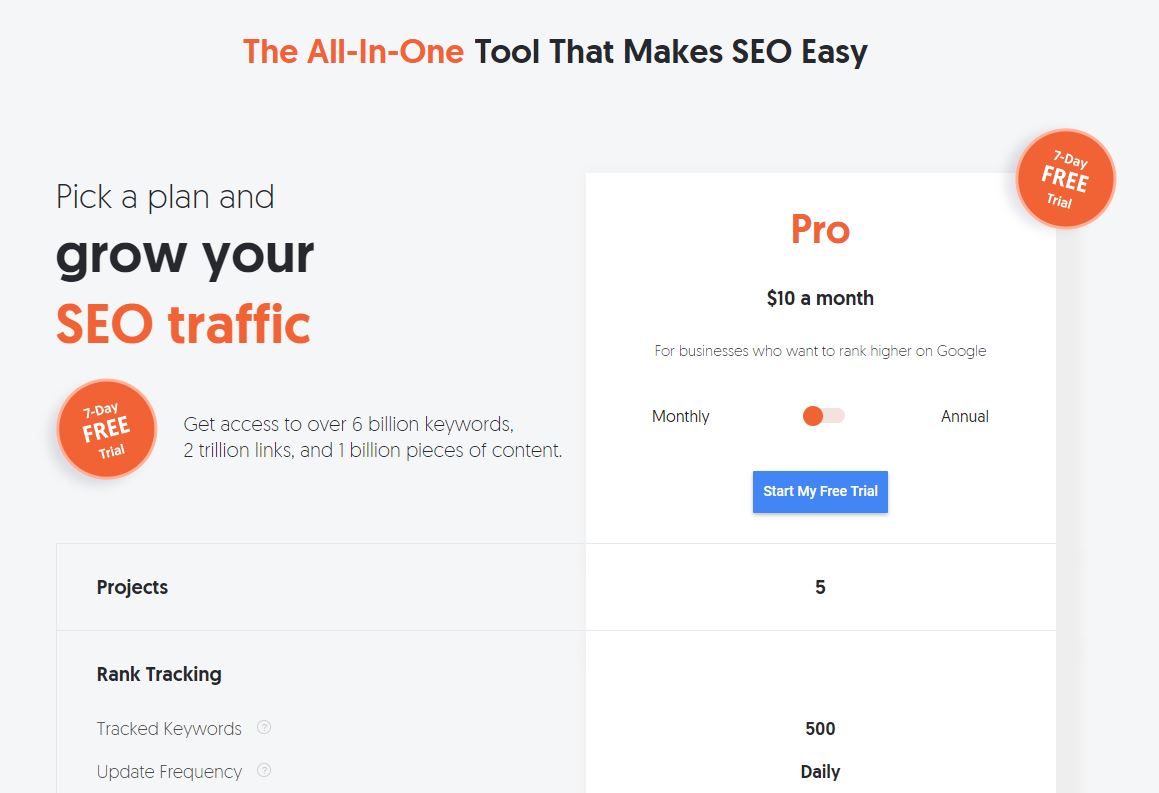Click the 7-Day FREE Trial badge on Pro card

pyautogui.click(x=1065, y=179)
